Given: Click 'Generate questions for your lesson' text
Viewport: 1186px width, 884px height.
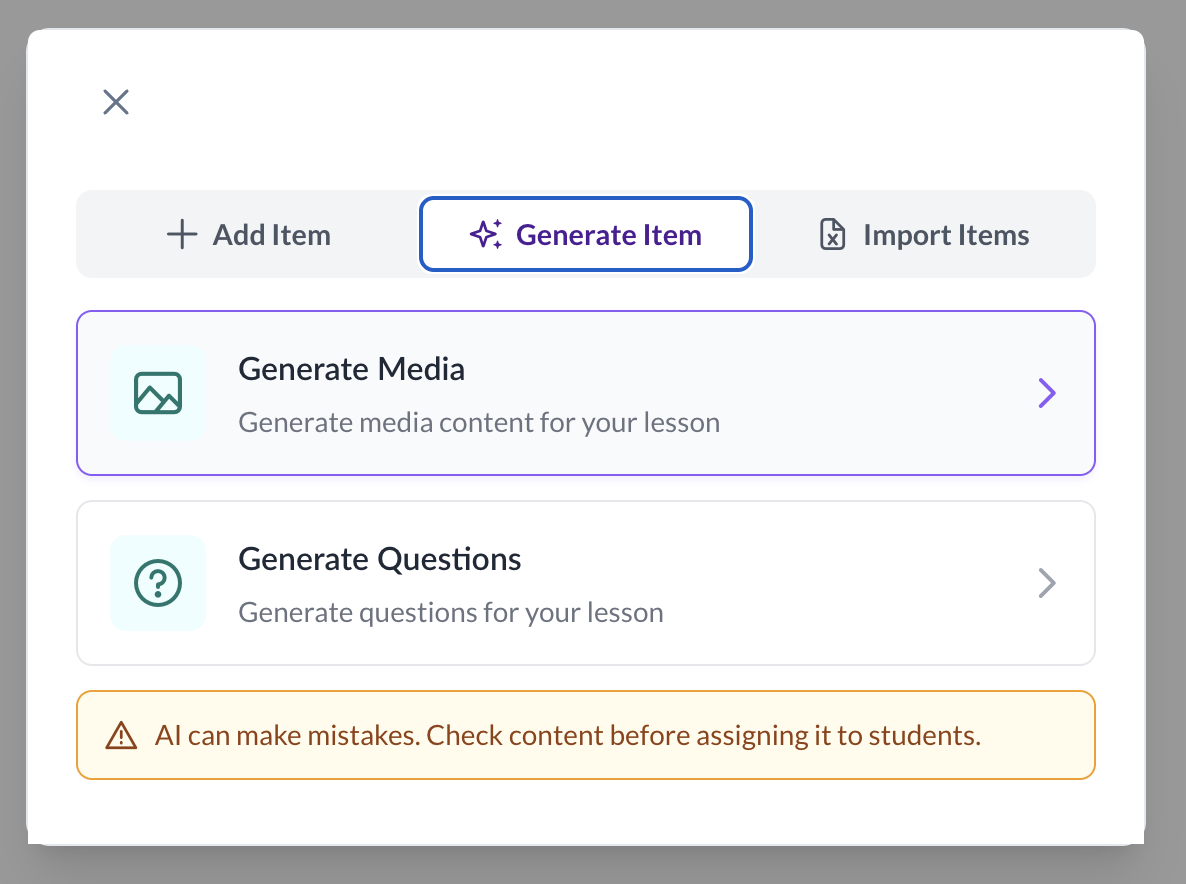Looking at the screenshot, I should [451, 613].
